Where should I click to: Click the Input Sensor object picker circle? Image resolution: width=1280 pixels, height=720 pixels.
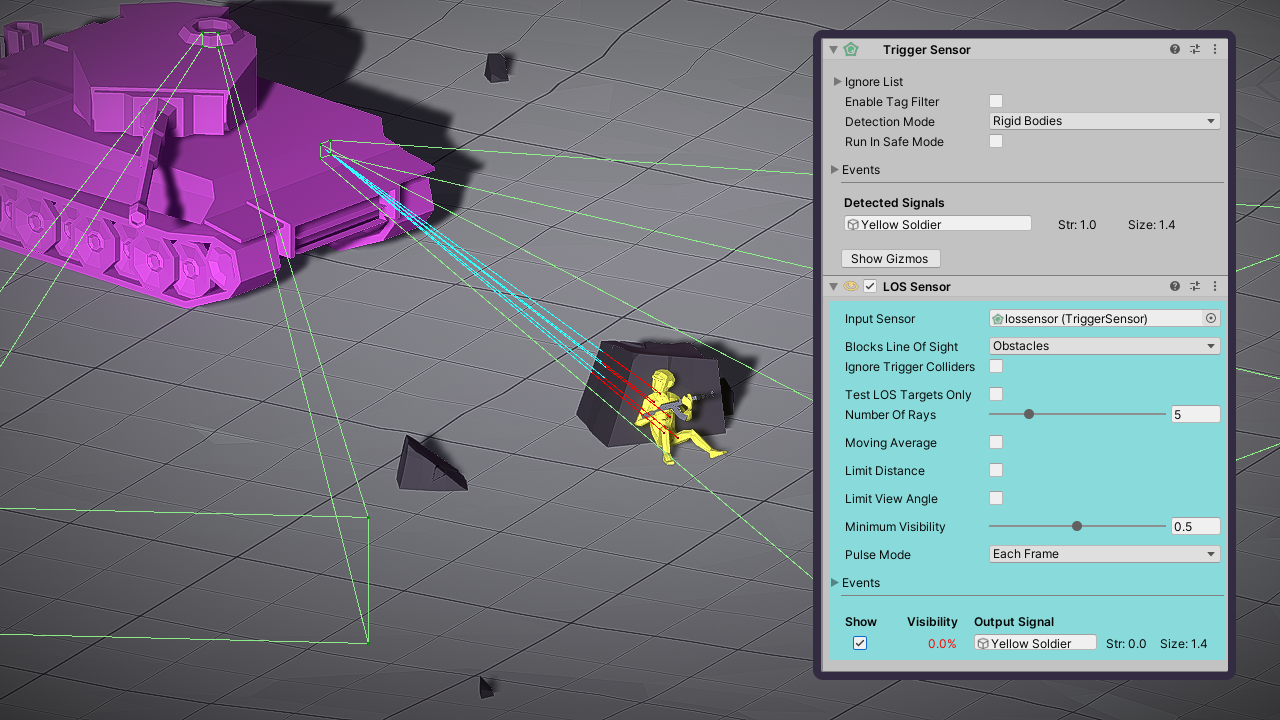coord(1211,318)
